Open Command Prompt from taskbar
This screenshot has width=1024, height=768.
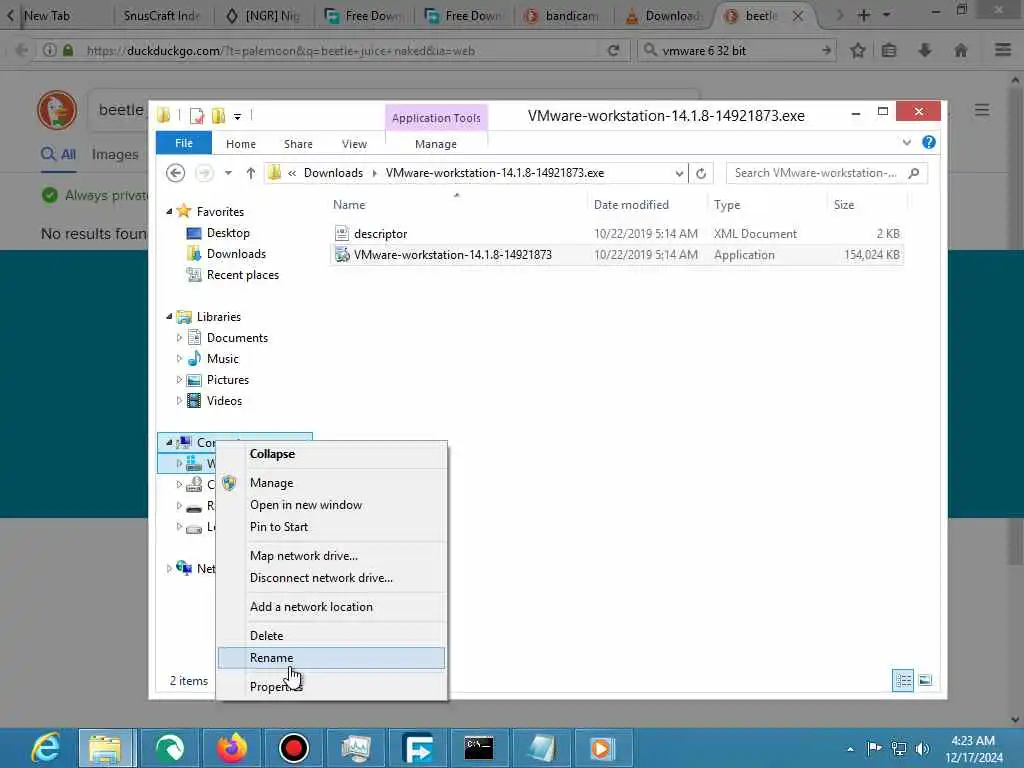tap(479, 748)
